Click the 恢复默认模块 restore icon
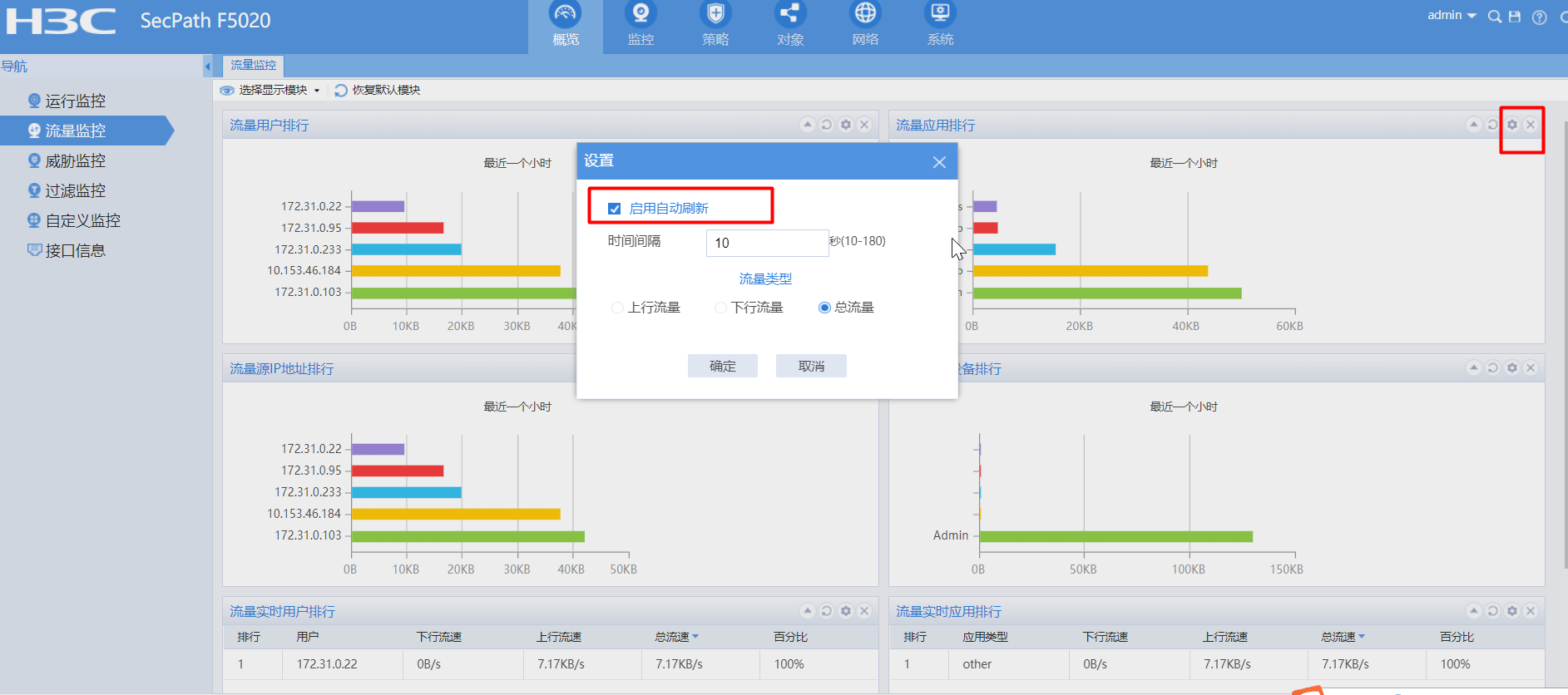The width and height of the screenshot is (1568, 695). [341, 90]
